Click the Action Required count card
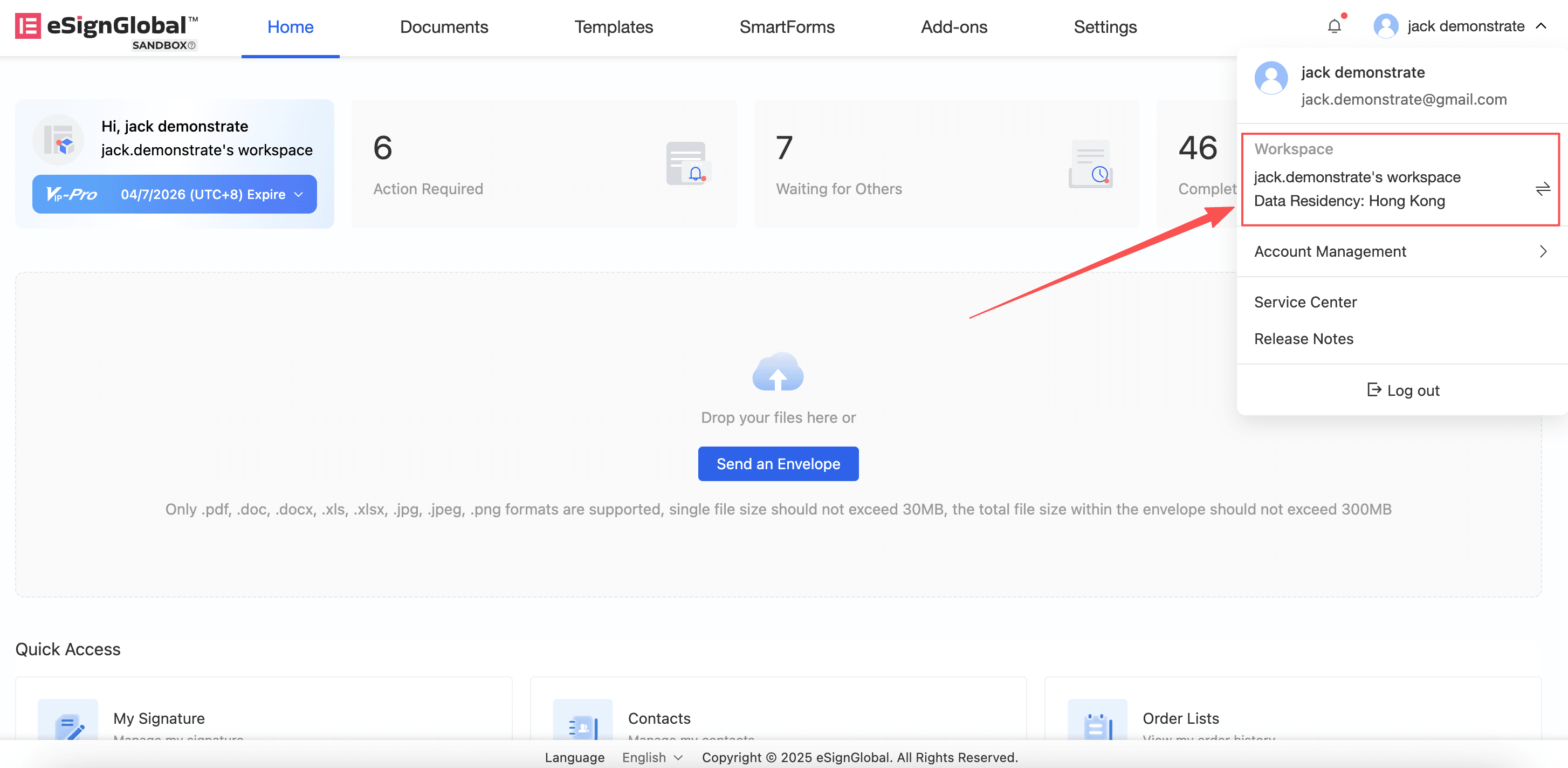This screenshot has height=768, width=1568. tap(544, 164)
